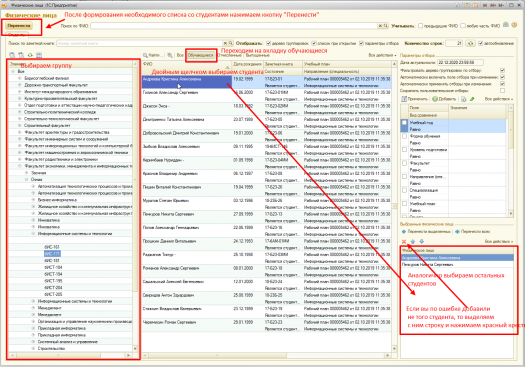Image resolution: width=525 pixels, height=367 pixels.
Task: Check the Форма обучения filter row checkbox
Action: coord(404,136)
